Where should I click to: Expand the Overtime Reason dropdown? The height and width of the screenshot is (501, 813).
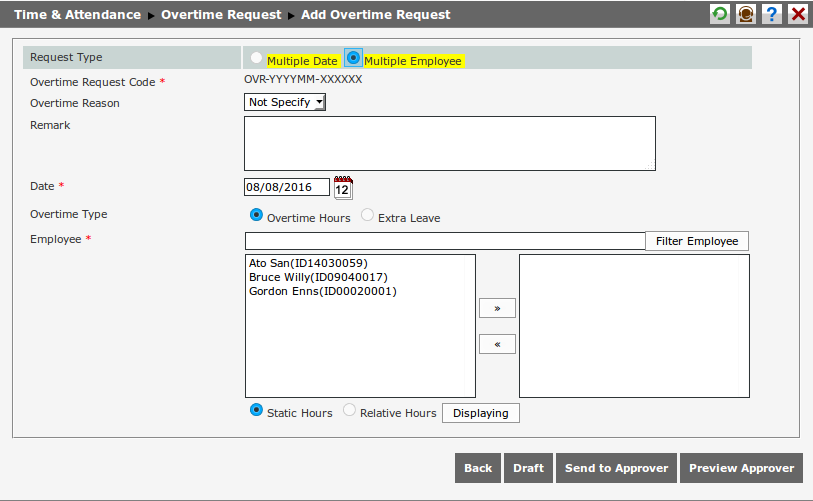click(285, 102)
